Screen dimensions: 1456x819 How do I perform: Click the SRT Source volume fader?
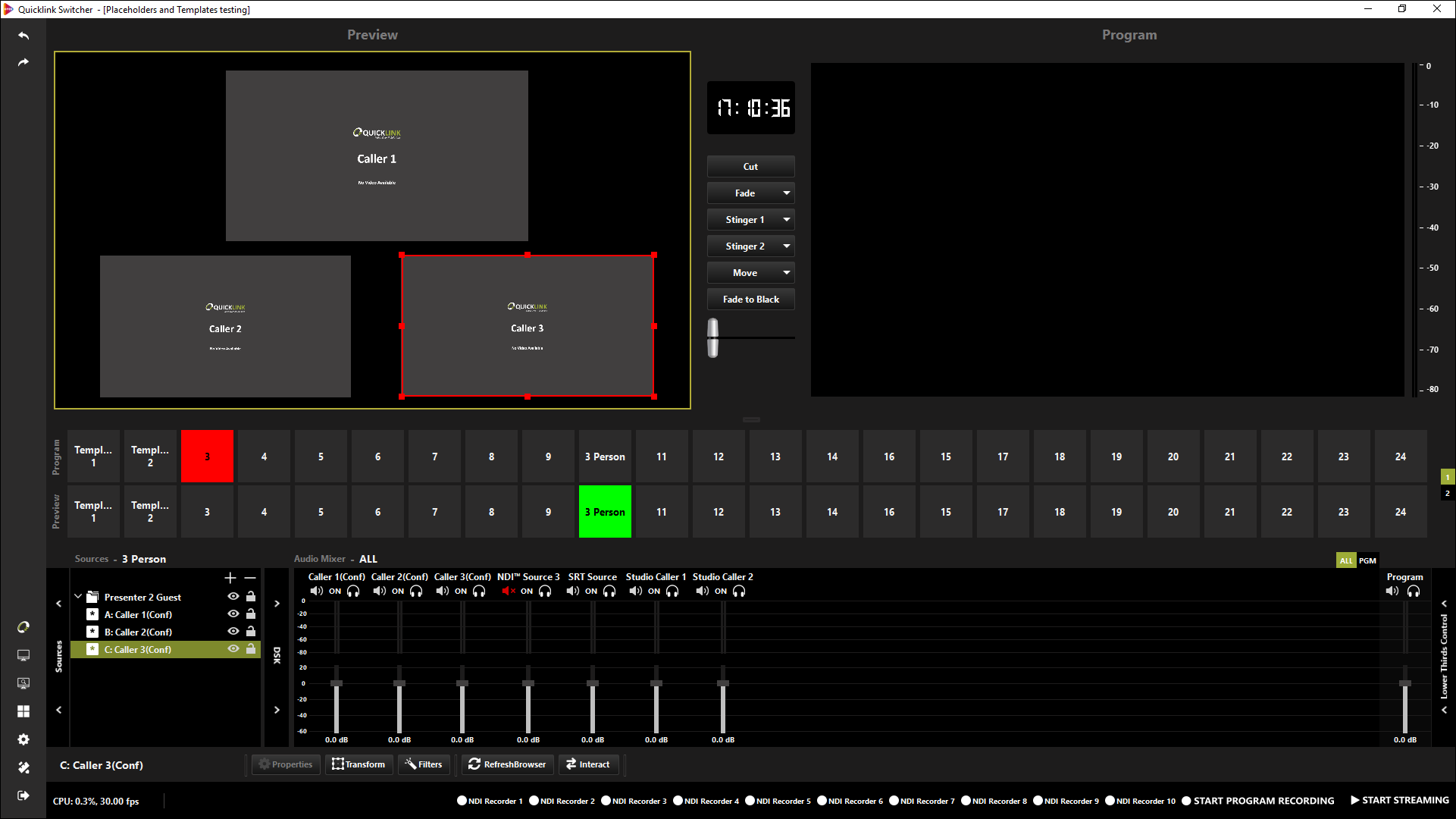593,683
